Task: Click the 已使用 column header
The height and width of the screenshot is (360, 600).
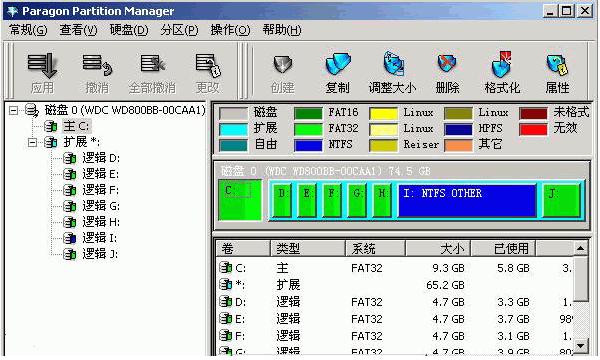Action: [x=503, y=249]
